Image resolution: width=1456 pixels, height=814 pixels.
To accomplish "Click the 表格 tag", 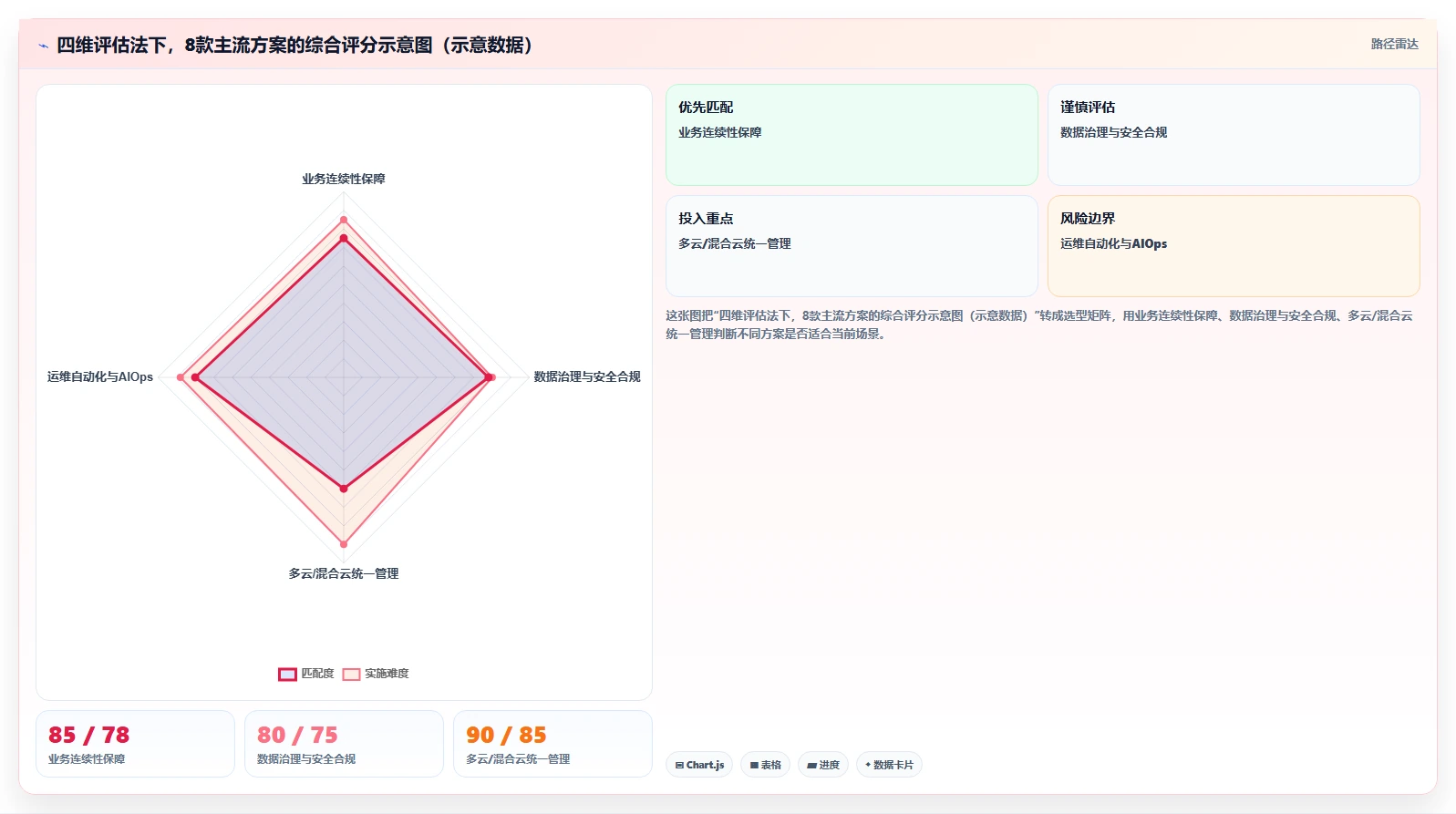I will [765, 765].
